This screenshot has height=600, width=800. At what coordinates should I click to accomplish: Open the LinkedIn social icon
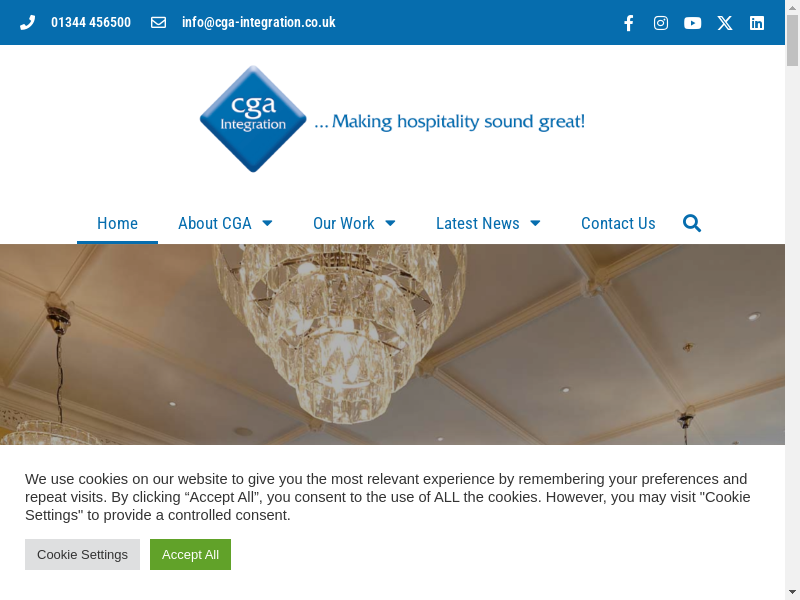pyautogui.click(x=757, y=23)
